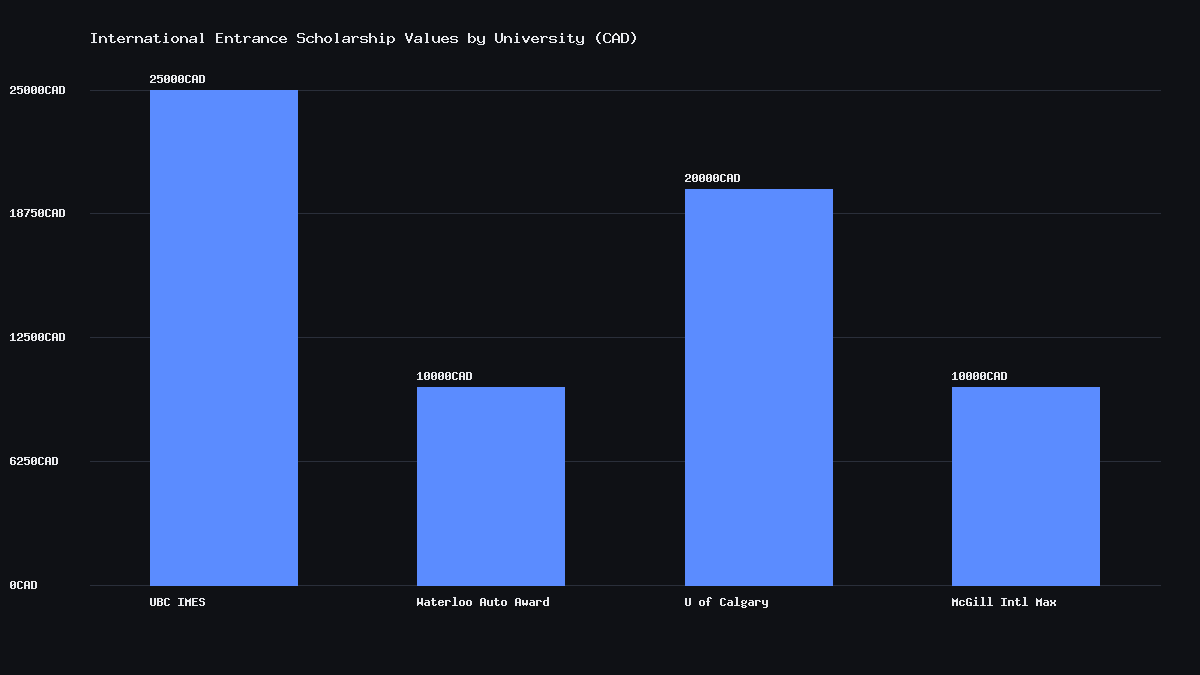The height and width of the screenshot is (675, 1200).
Task: Click the 25000CAD y-axis tick label
Action: (38, 90)
